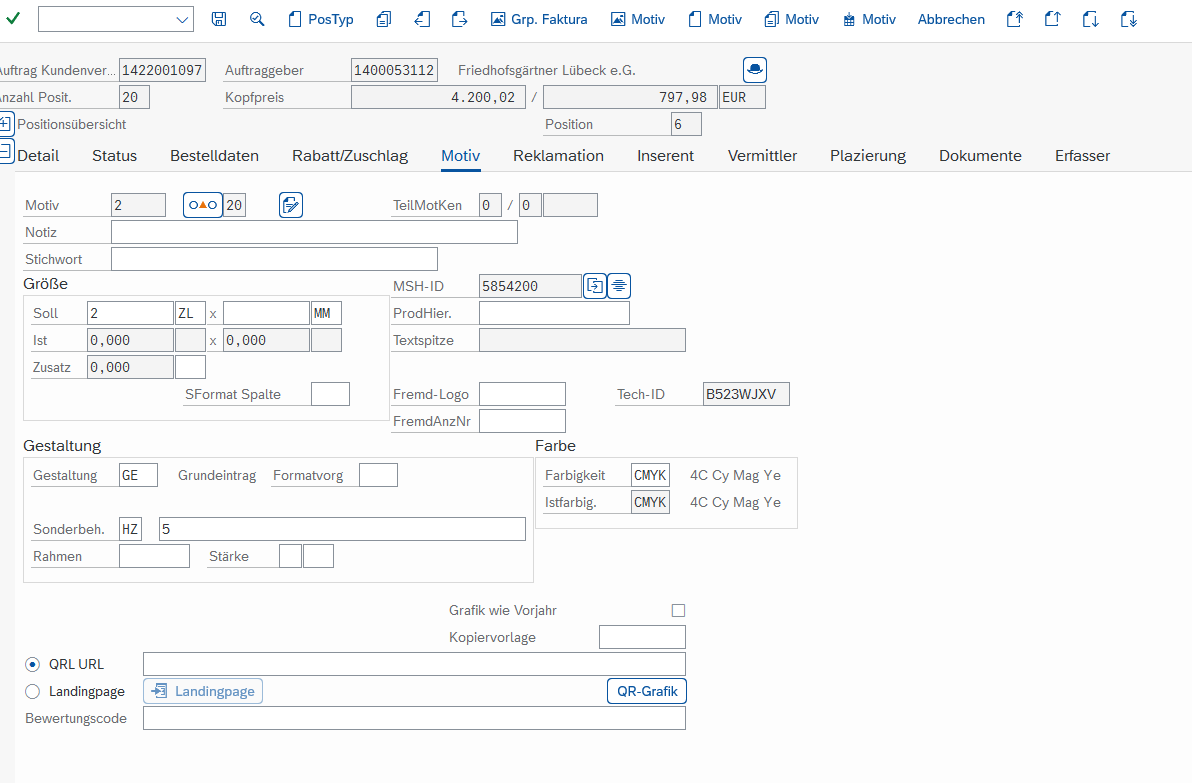Image resolution: width=1192 pixels, height=783 pixels.
Task: Click the Position number field showing 6
Action: [x=686, y=124]
